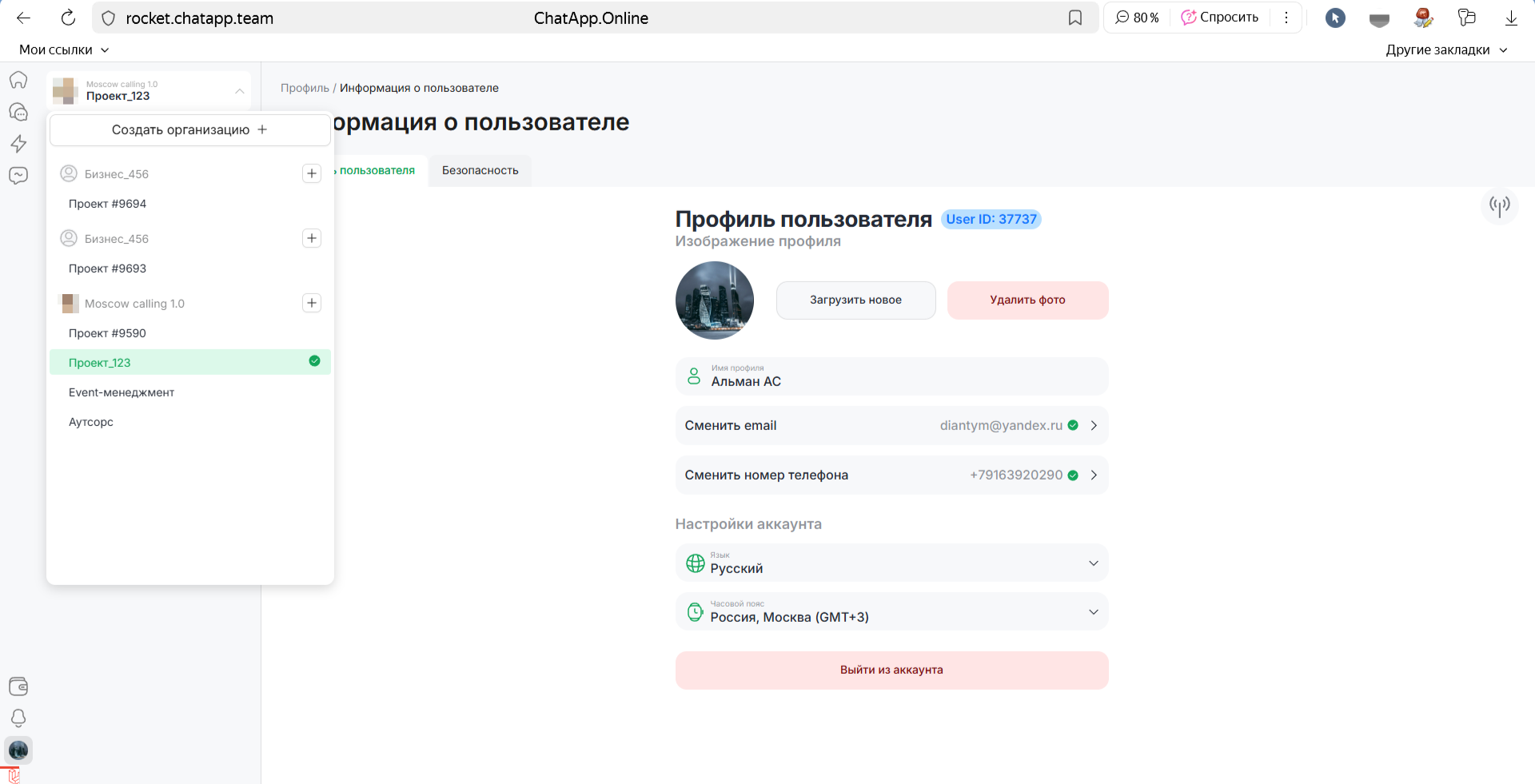The image size is (1535, 784).
Task: Open the home icon in left sidebar
Action: click(x=18, y=80)
